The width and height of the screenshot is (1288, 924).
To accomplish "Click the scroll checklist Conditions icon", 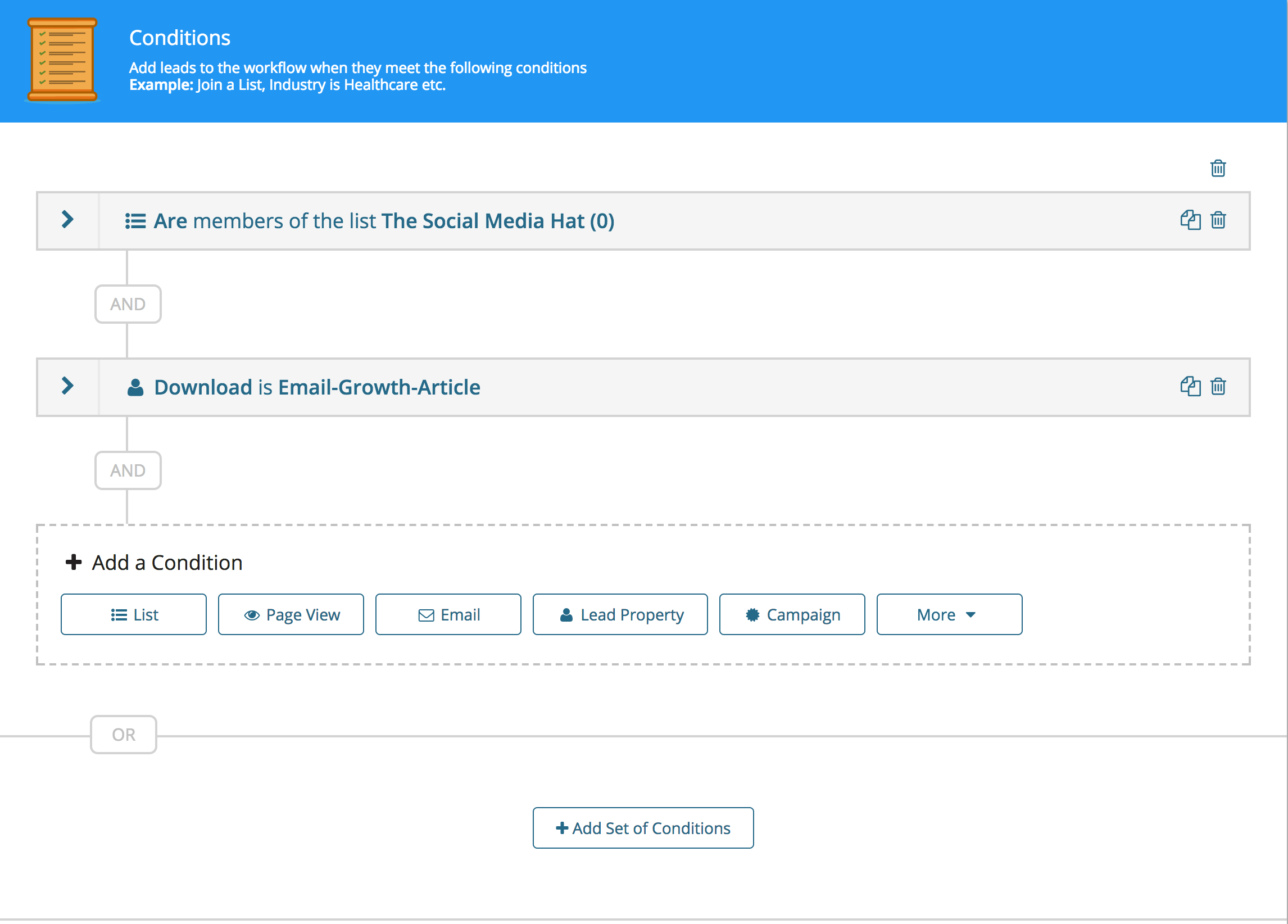I will point(62,60).
